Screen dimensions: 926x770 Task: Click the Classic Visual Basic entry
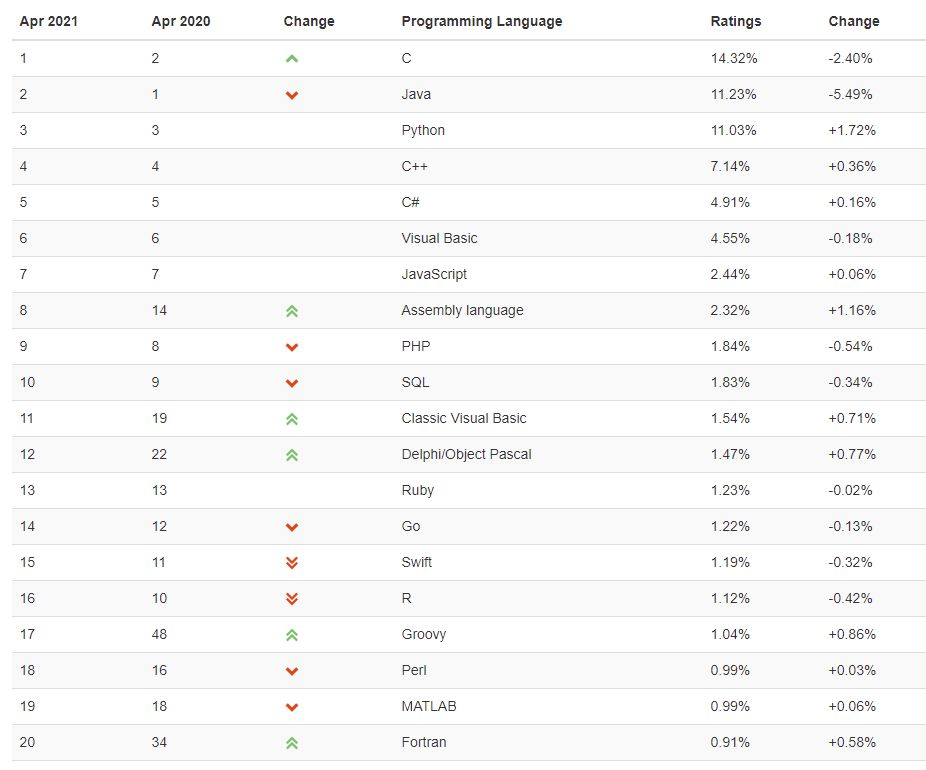[463, 418]
